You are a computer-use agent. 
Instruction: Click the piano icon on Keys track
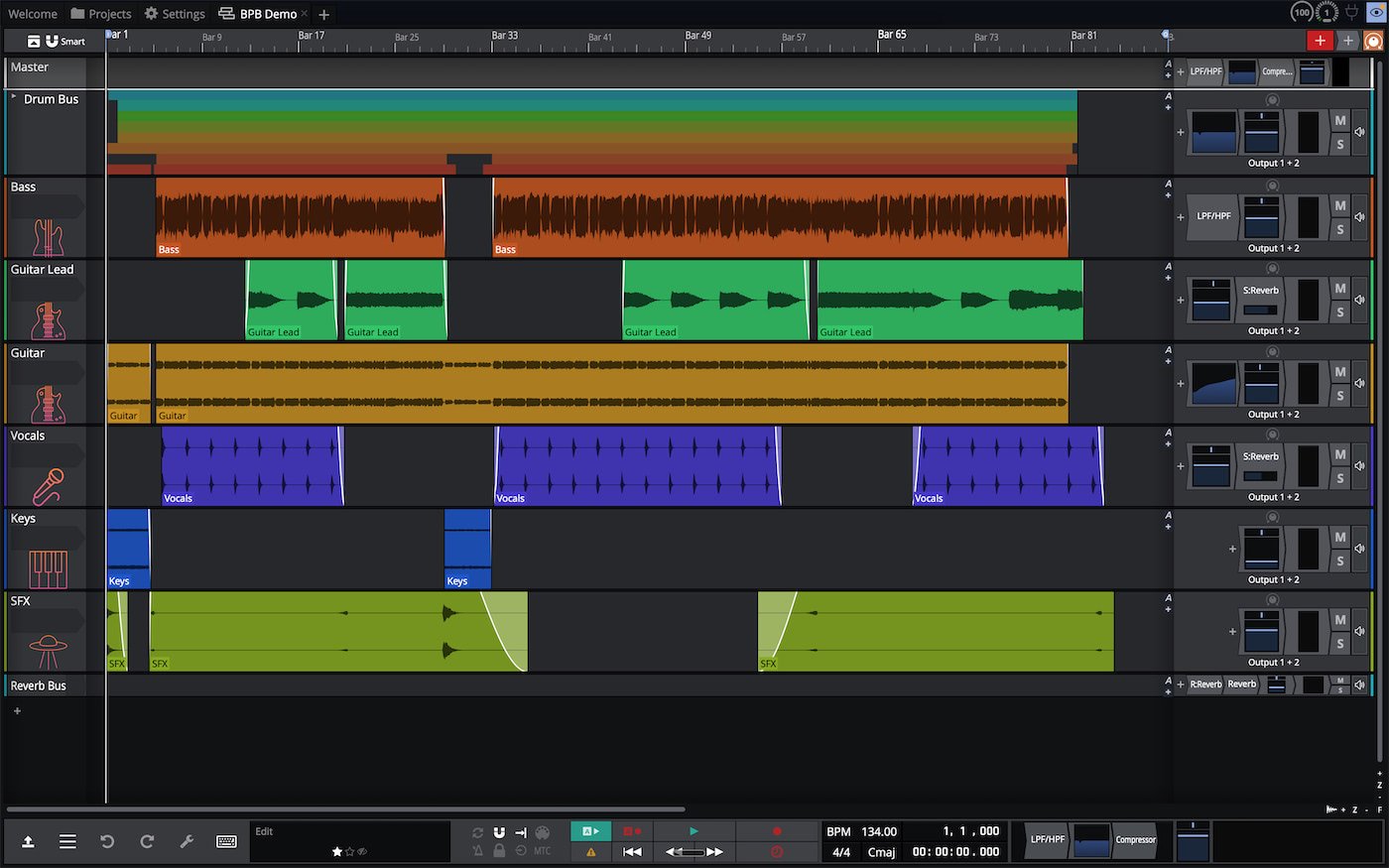tap(48, 569)
